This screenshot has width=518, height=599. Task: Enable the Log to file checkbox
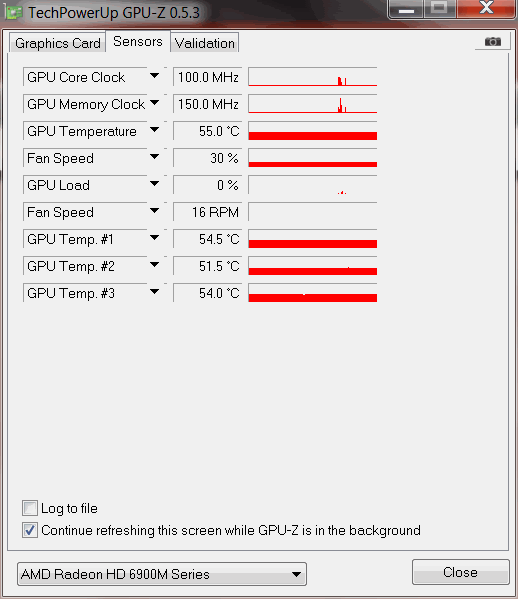30,508
